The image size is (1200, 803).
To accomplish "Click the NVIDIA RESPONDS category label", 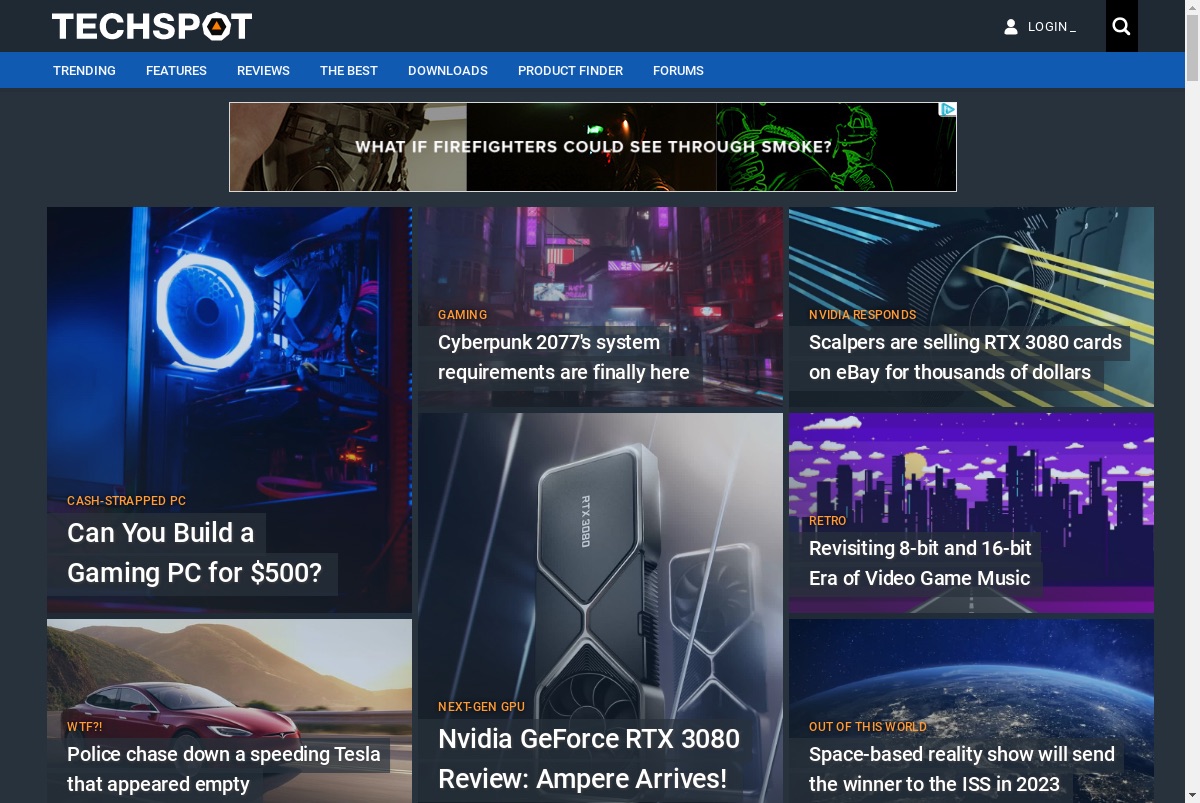I will click(862, 315).
